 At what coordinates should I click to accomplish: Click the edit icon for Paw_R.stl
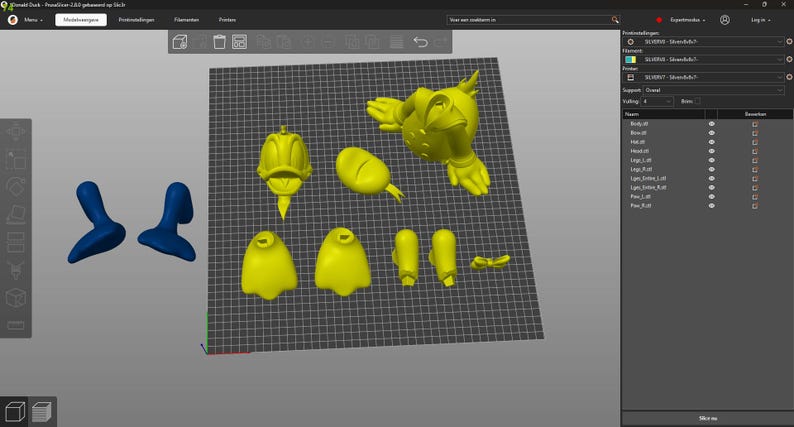click(755, 206)
